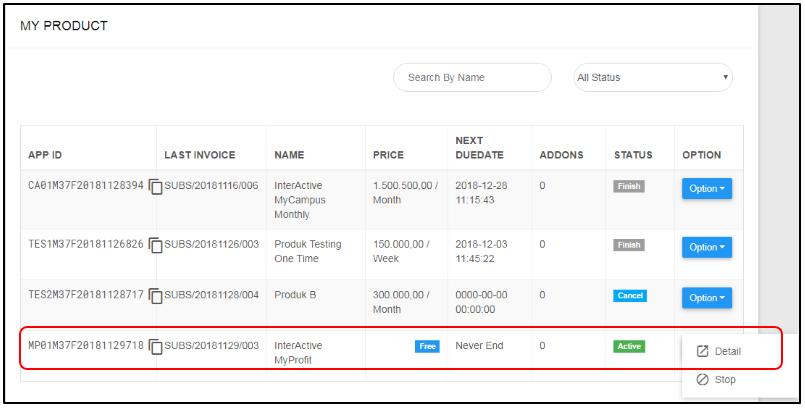Click the Cancel status badge of Produk B
805x408 pixels.
(630, 296)
